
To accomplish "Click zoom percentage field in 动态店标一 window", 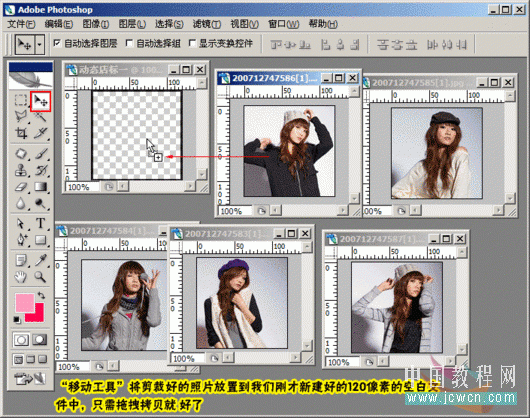I will tap(83, 187).
